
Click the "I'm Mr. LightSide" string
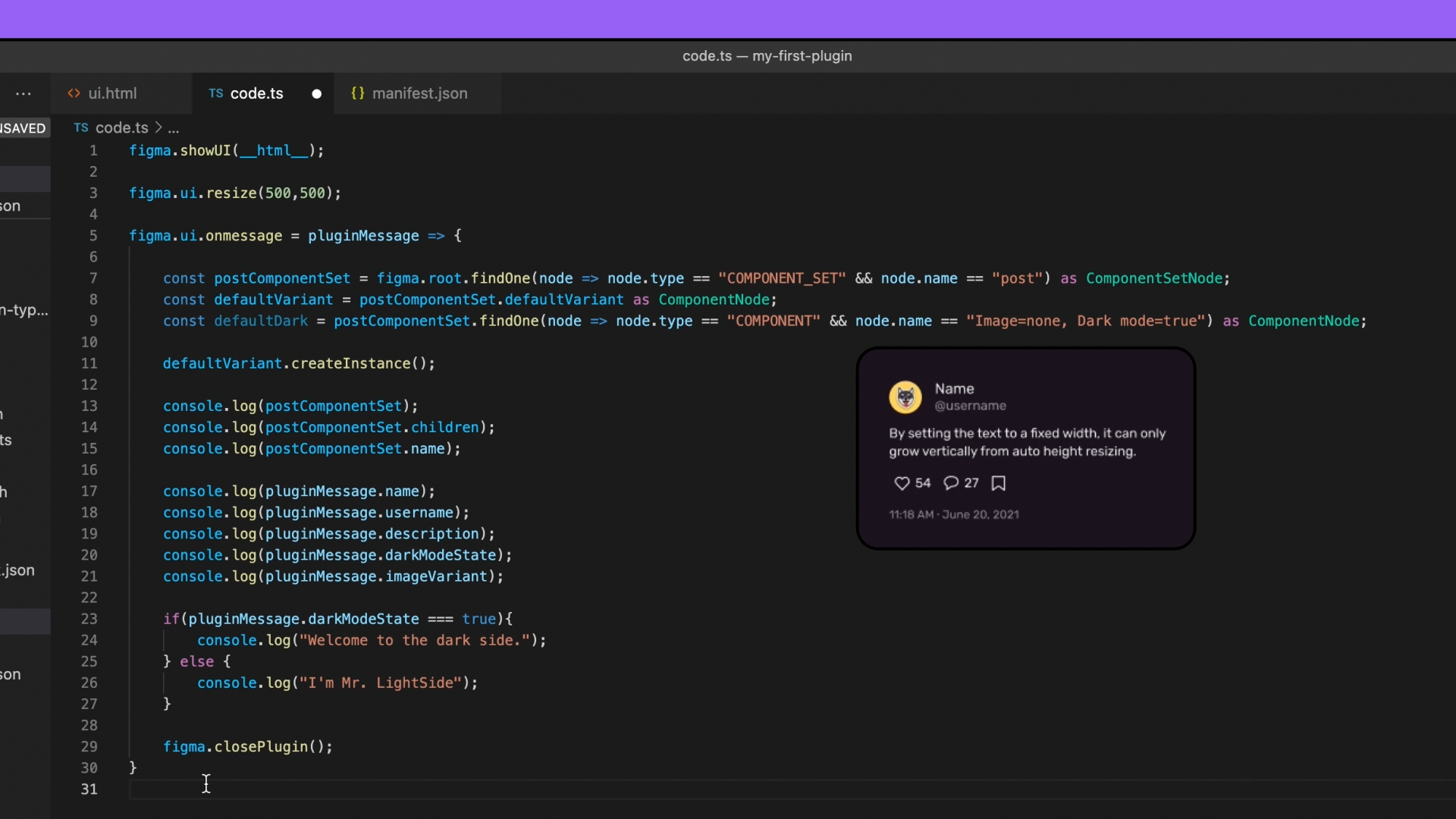pyautogui.click(x=381, y=682)
